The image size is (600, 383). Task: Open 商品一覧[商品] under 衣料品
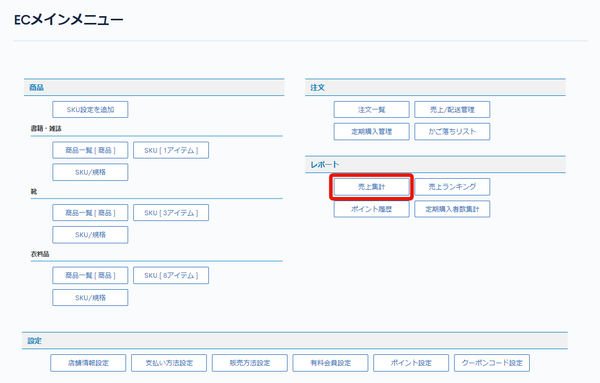(90, 275)
